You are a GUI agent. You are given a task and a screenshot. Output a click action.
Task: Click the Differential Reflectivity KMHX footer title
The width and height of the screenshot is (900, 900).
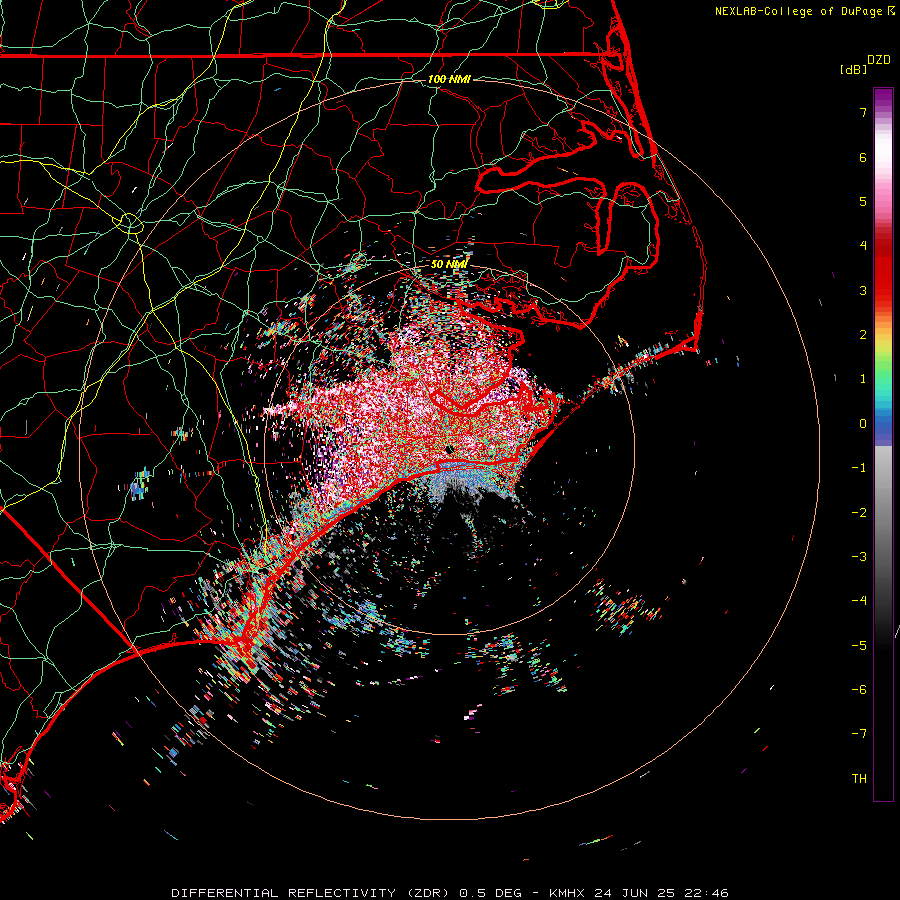click(450, 893)
